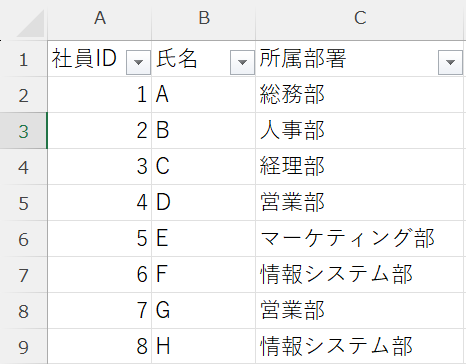Select row 1 header

coord(23,59)
